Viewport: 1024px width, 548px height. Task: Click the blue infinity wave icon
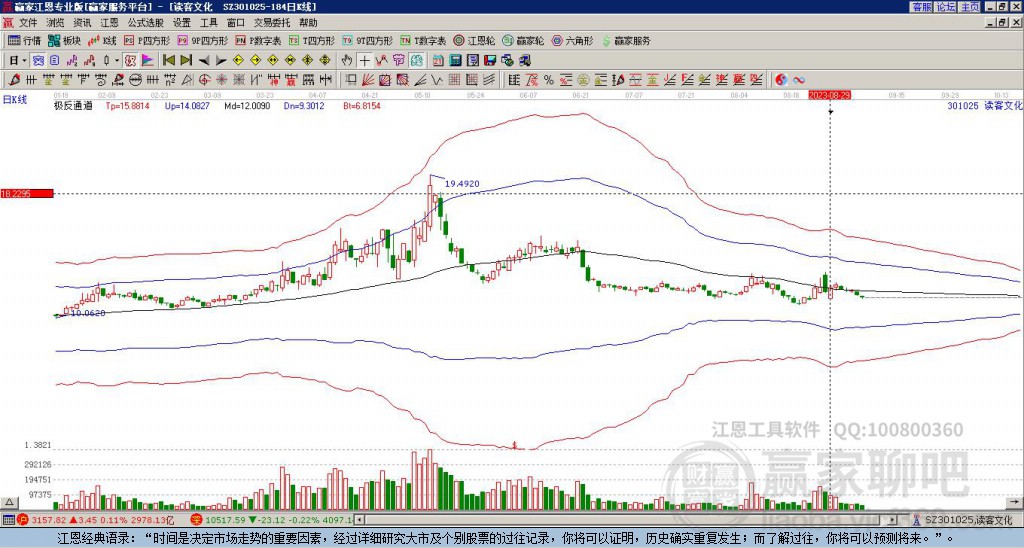(799, 80)
